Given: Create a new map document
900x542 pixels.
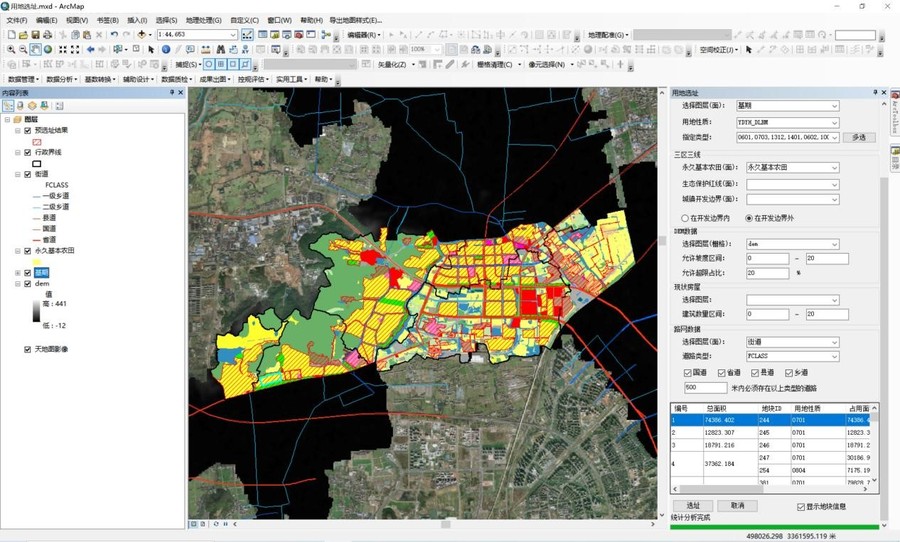Looking at the screenshot, I should click(x=11, y=35).
